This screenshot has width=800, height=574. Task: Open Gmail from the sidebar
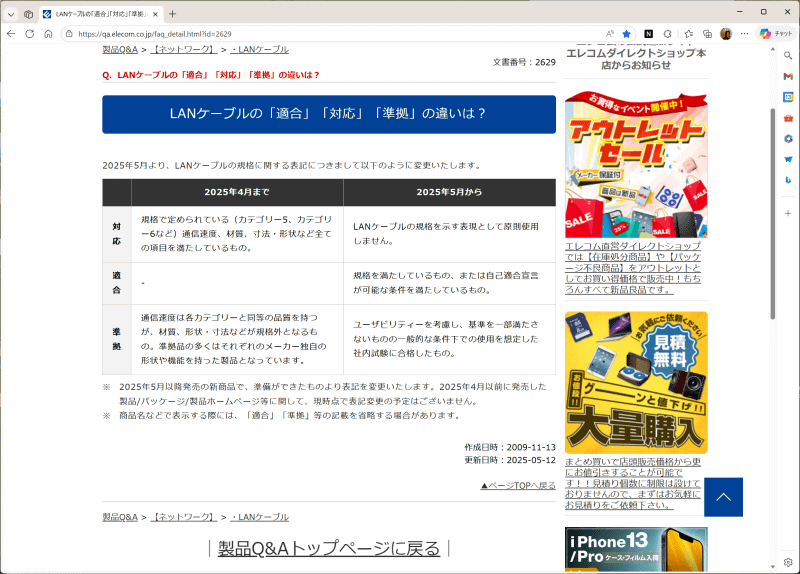(x=788, y=76)
